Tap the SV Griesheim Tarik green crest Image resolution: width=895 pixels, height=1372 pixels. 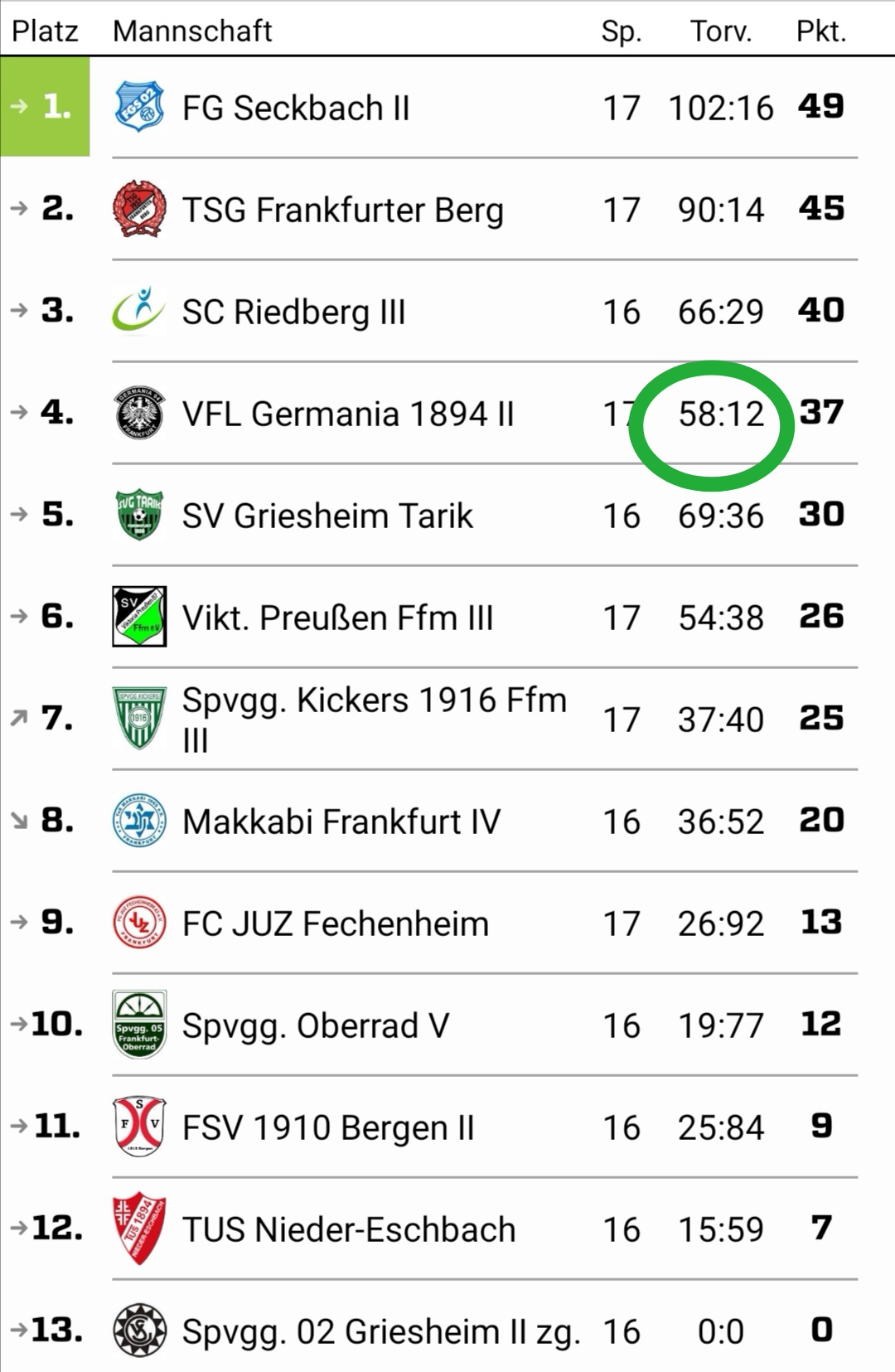(x=138, y=515)
